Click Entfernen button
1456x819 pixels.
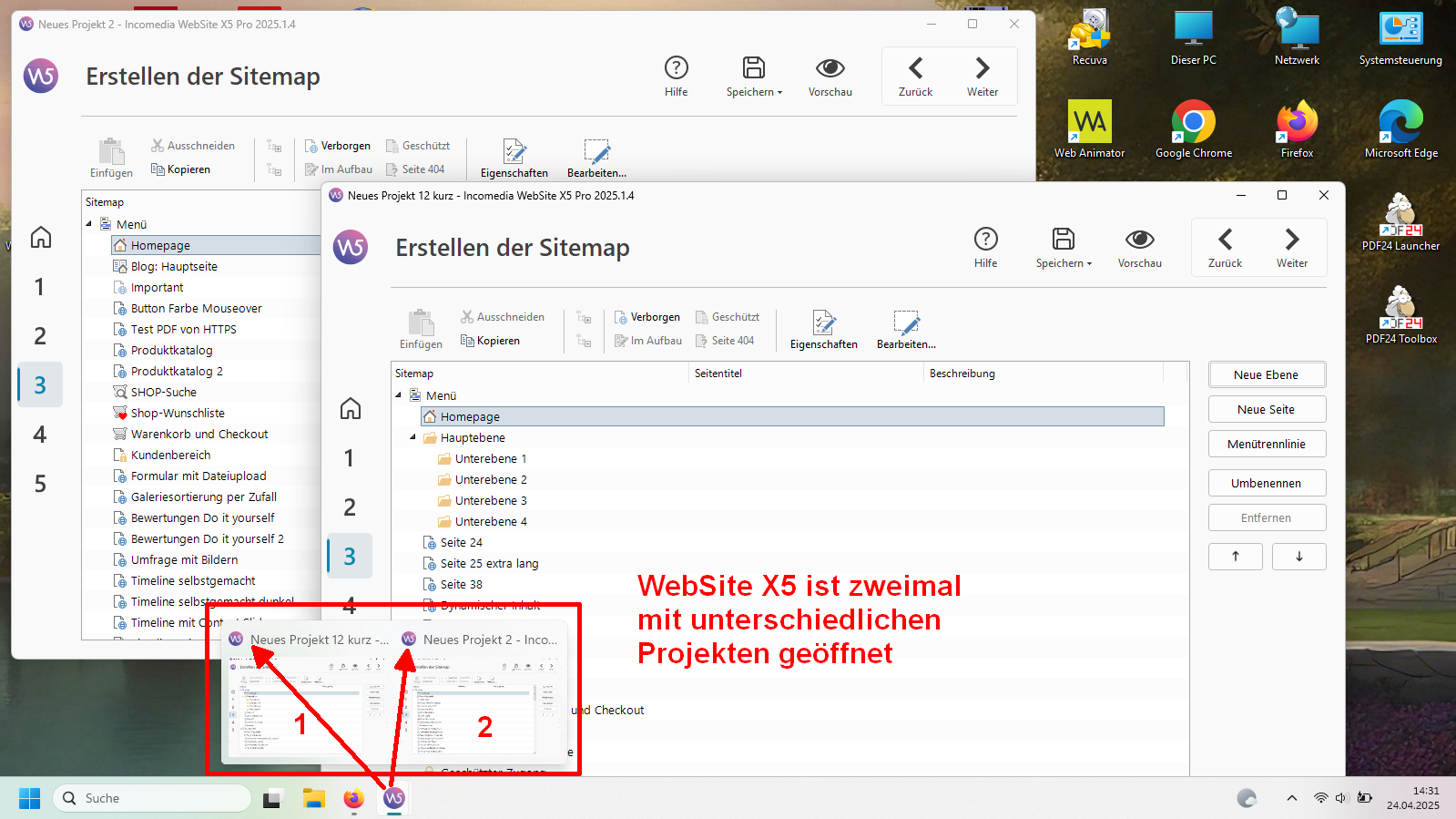point(1267,517)
